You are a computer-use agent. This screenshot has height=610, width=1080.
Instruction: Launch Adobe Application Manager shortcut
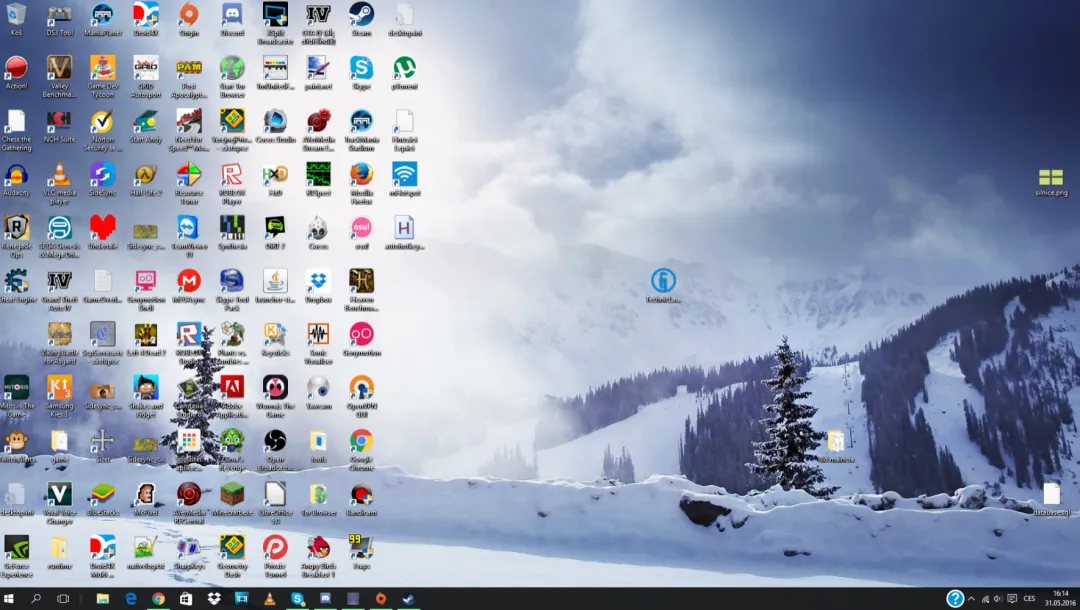(x=232, y=397)
